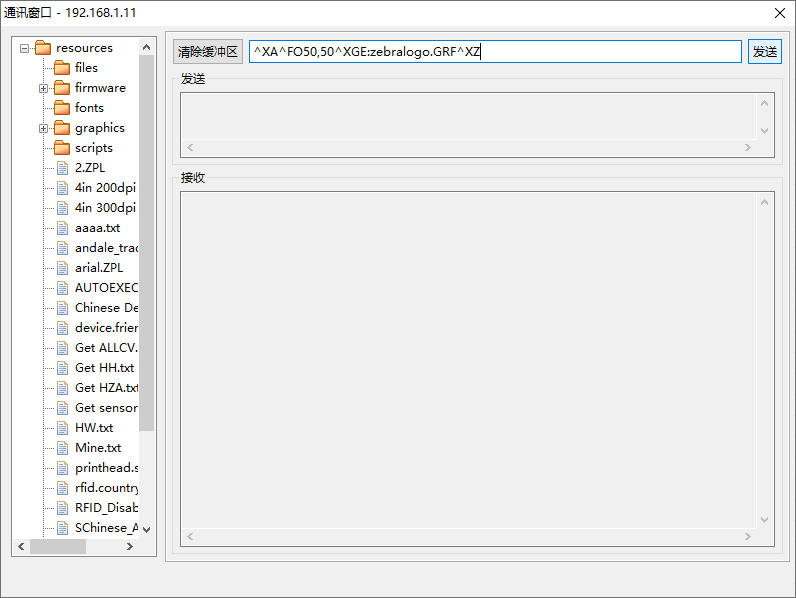The width and height of the screenshot is (796, 598).
Task: Select arial.ZPL in the file tree
Action: point(98,268)
